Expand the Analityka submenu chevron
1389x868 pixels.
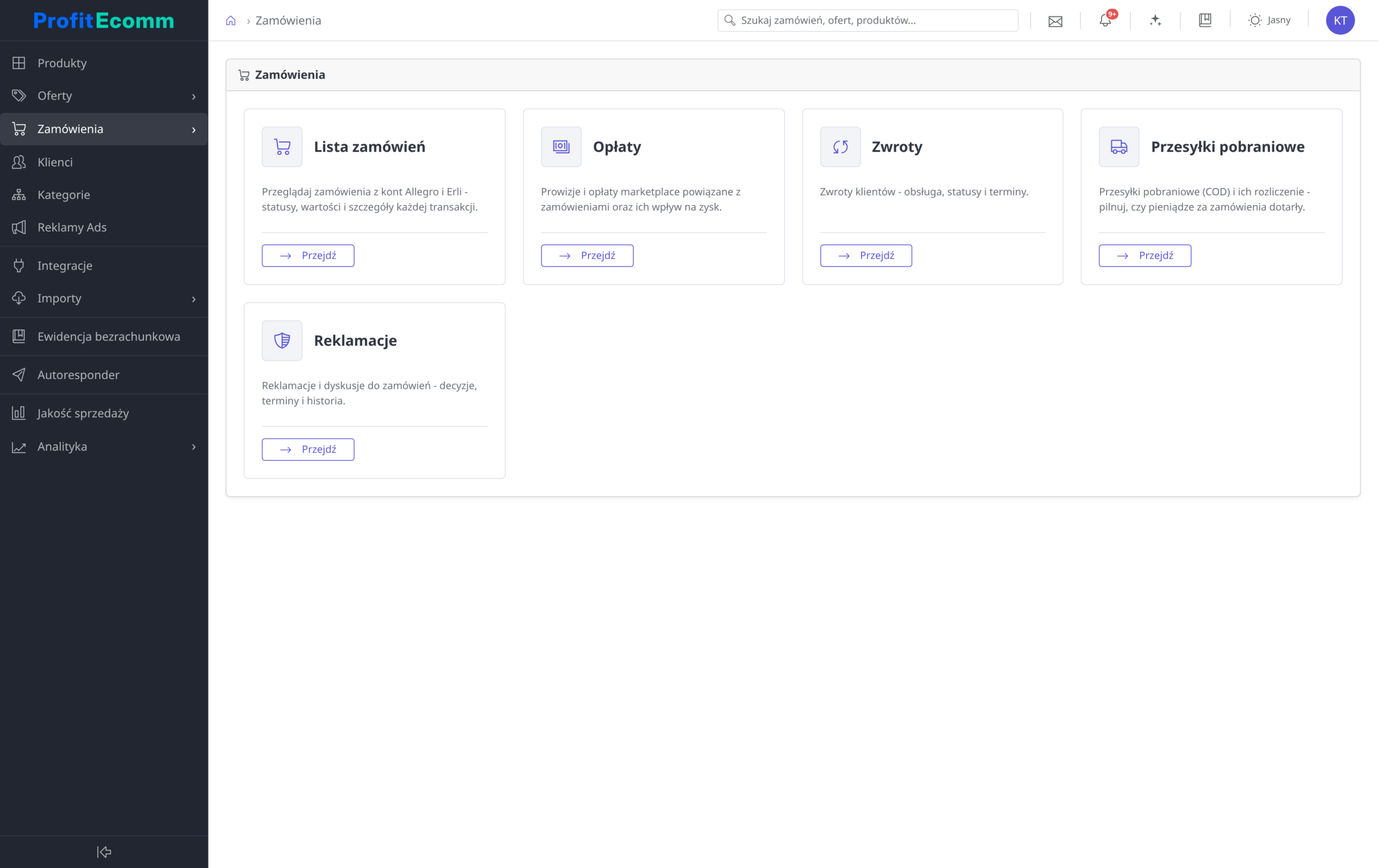194,446
